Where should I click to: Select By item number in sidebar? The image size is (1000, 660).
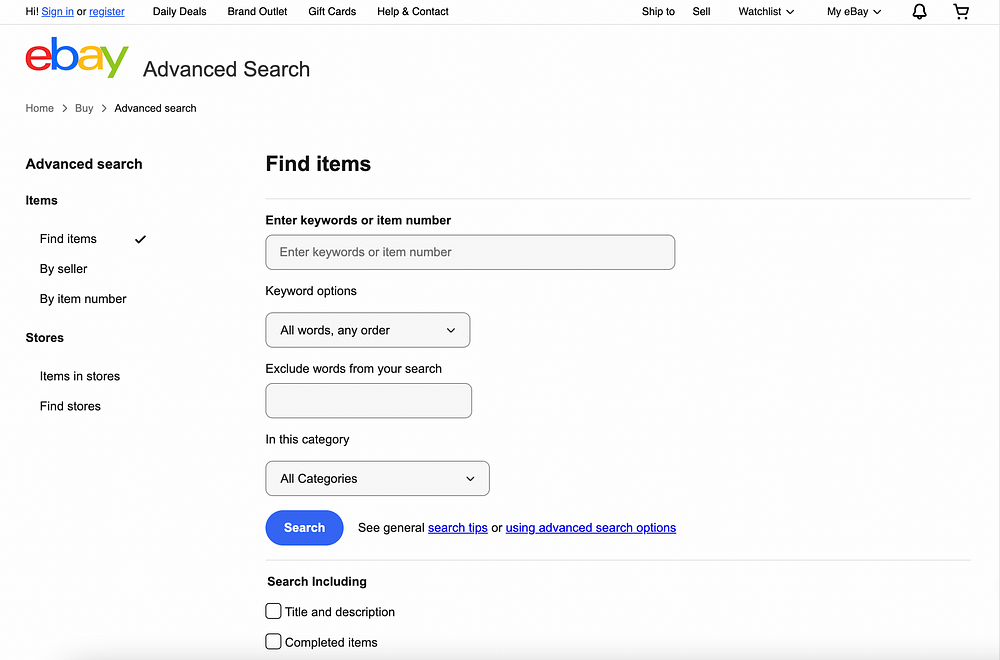pos(83,298)
